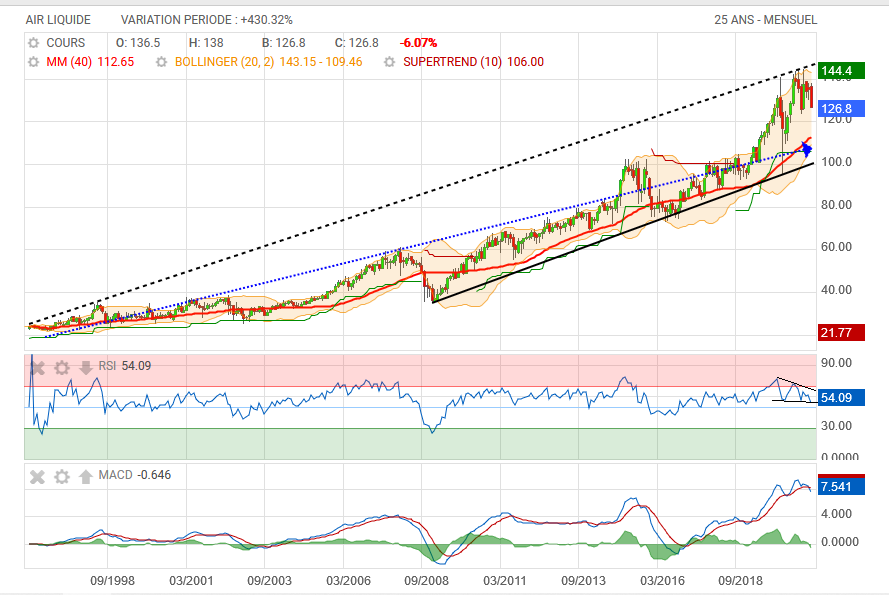Open settings gear for COURS
This screenshot has width=889, height=595.
click(33, 43)
